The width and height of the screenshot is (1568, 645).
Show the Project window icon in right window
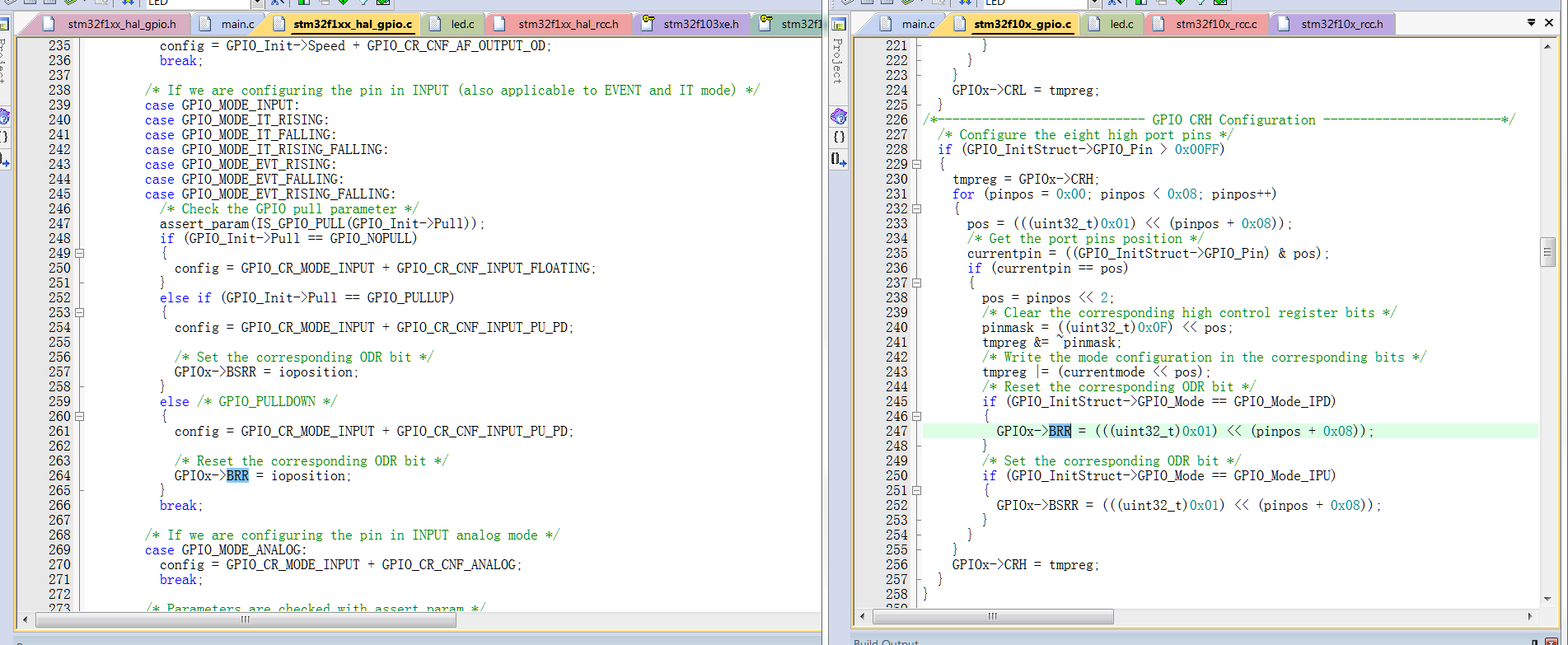pos(839,24)
